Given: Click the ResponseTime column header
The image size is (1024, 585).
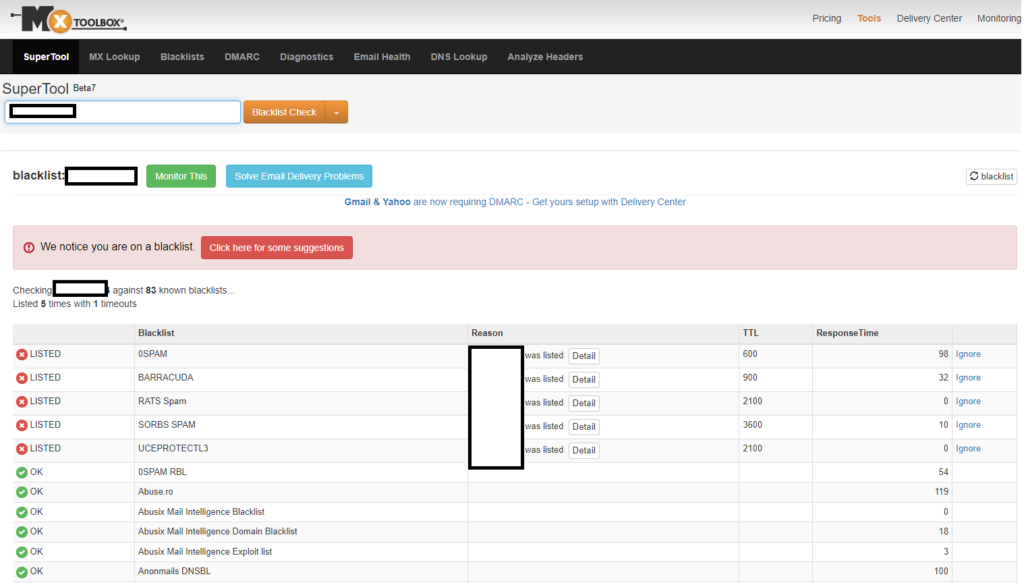Looking at the screenshot, I should [x=847, y=333].
